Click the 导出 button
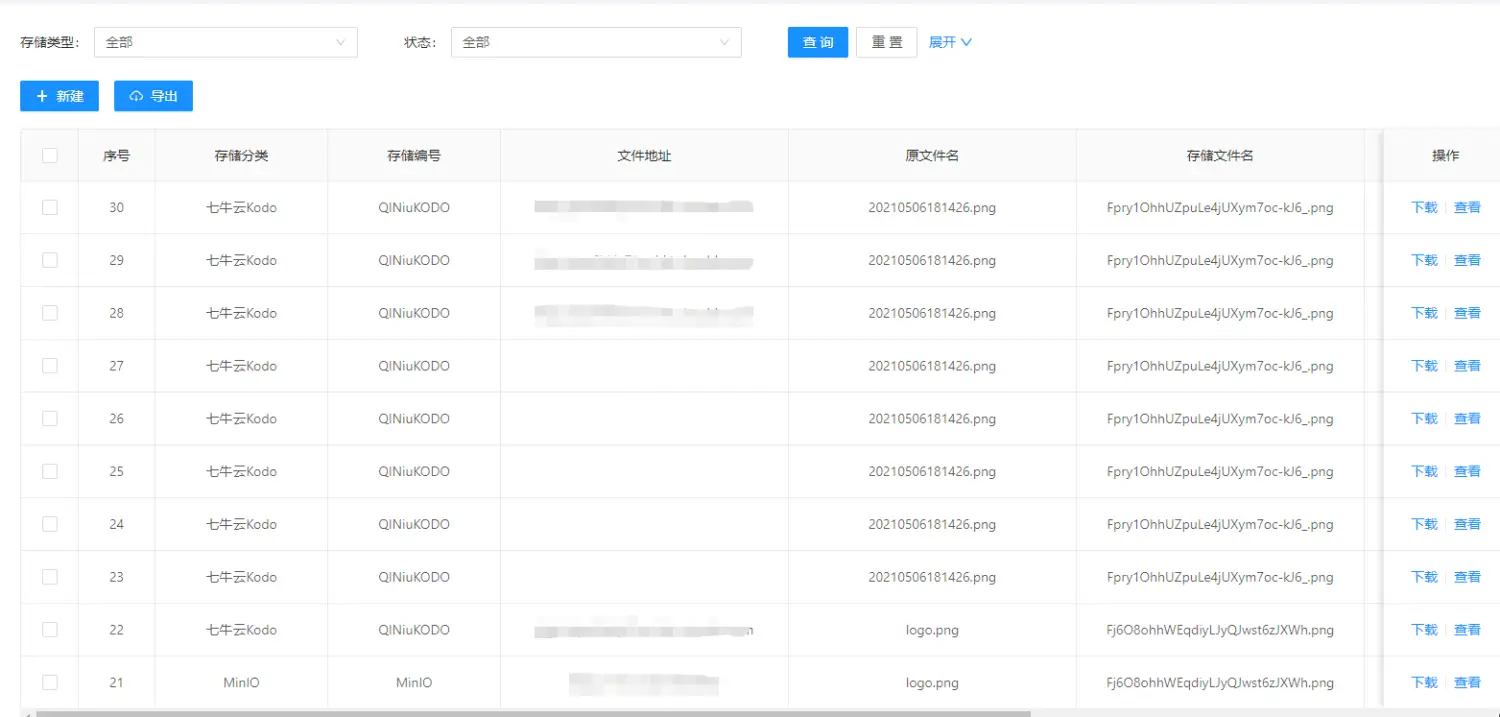Viewport: 1500px width, 717px height. point(153,96)
